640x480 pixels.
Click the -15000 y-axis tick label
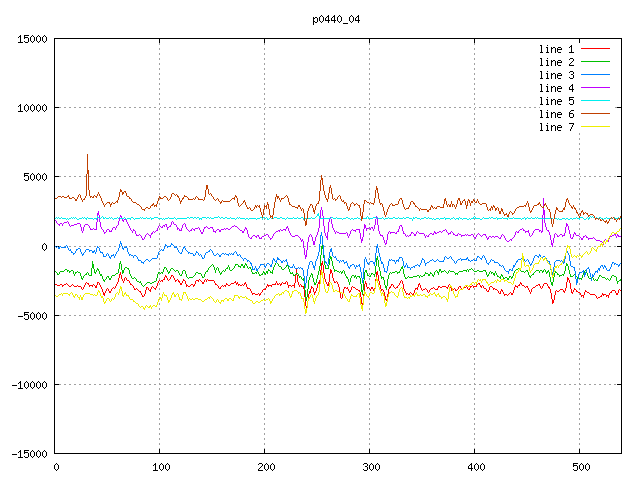coord(27,454)
